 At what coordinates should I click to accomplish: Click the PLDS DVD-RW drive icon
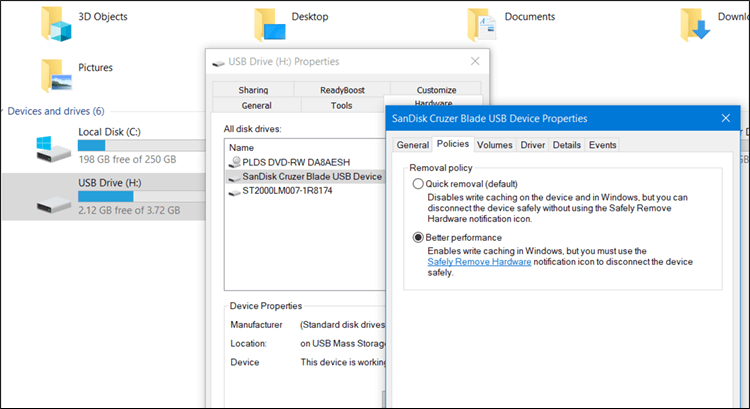[235, 161]
